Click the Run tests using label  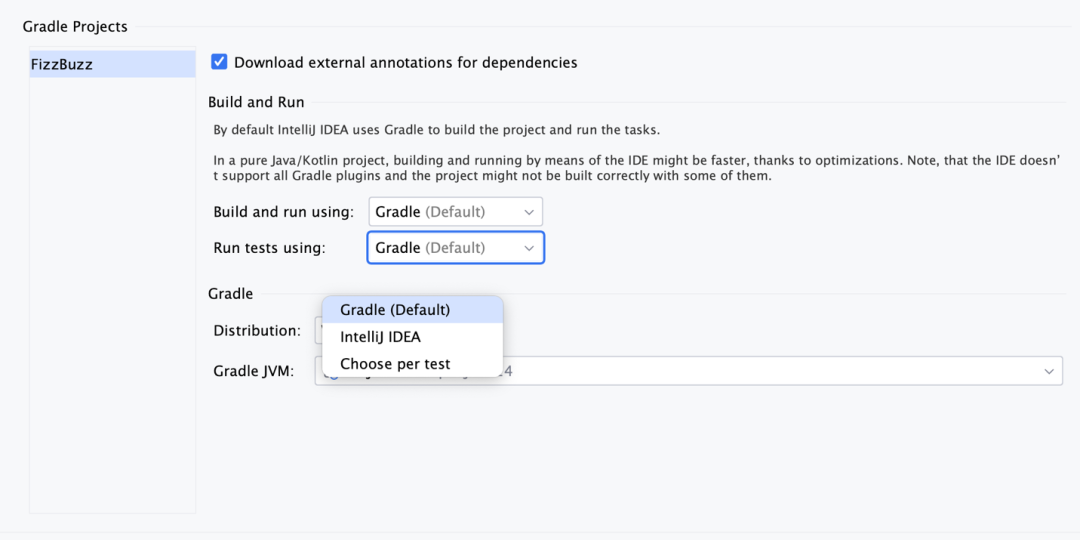click(269, 248)
